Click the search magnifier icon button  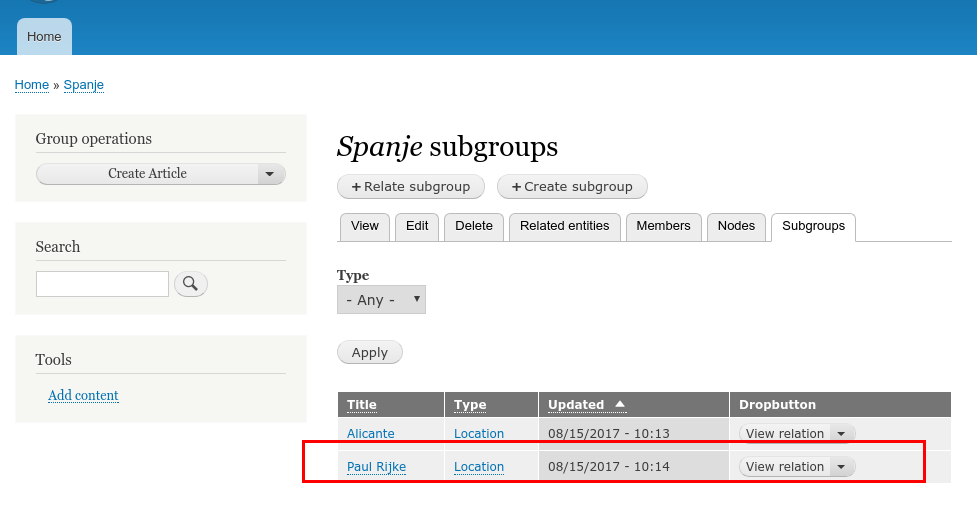[191, 284]
